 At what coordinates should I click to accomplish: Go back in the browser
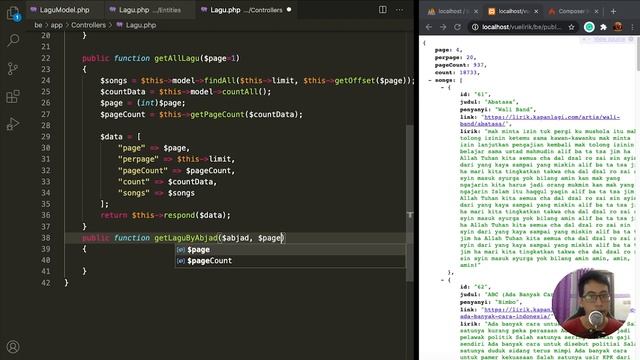(x=429, y=27)
